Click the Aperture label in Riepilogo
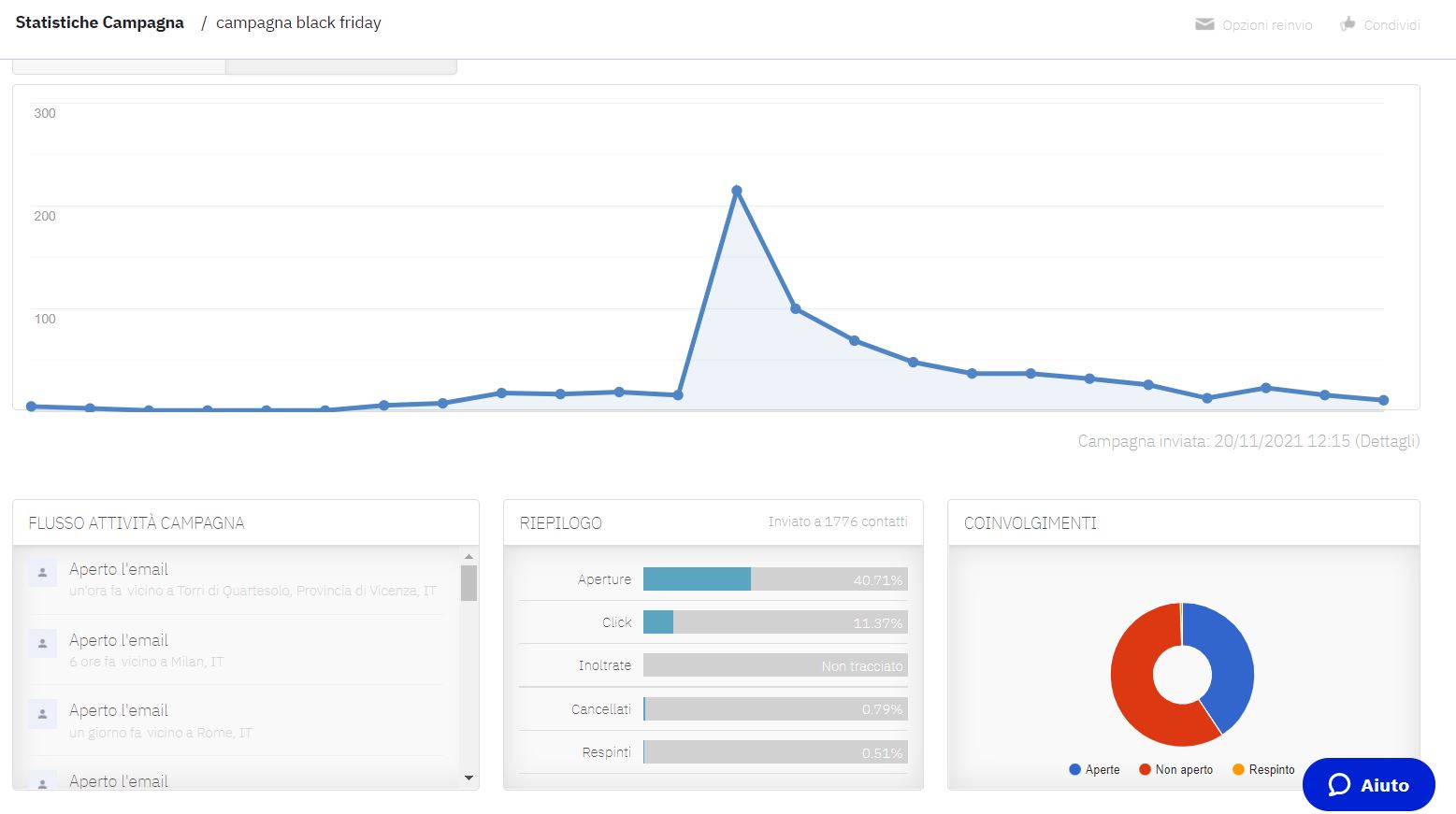Viewport: 1456px width, 814px height. pos(604,579)
